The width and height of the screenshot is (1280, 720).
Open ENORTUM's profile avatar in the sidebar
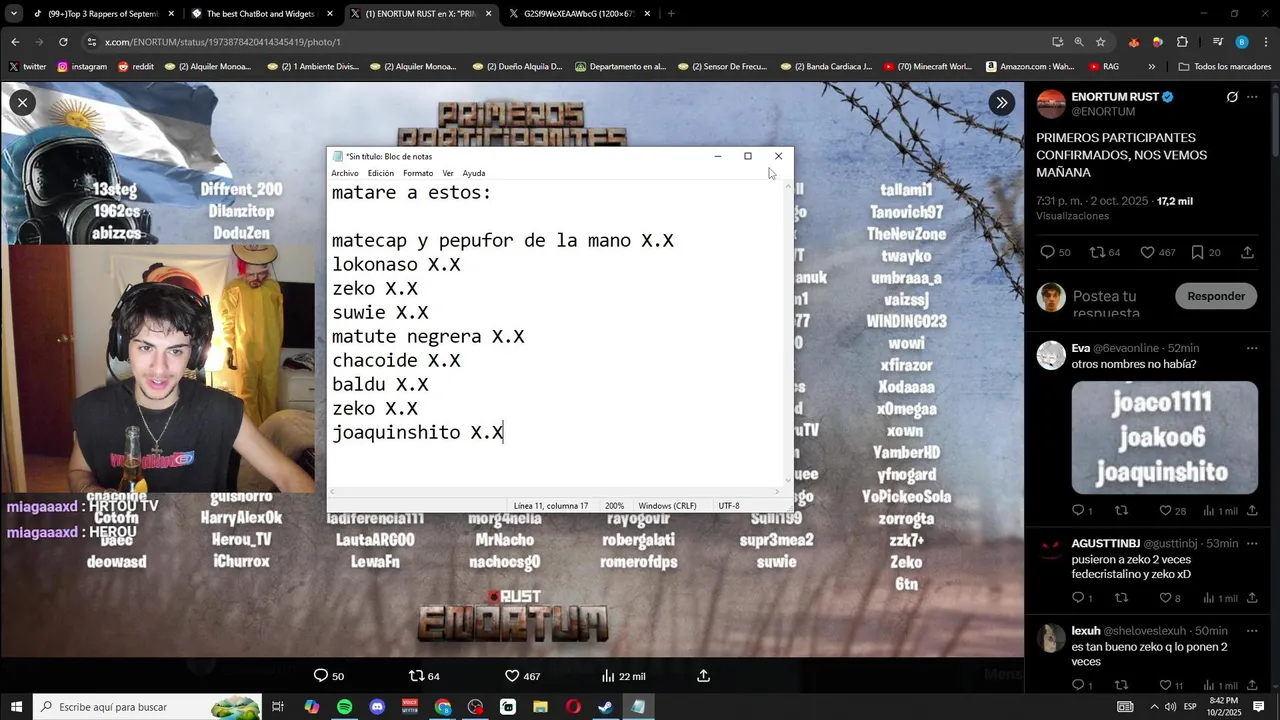tap(1051, 104)
